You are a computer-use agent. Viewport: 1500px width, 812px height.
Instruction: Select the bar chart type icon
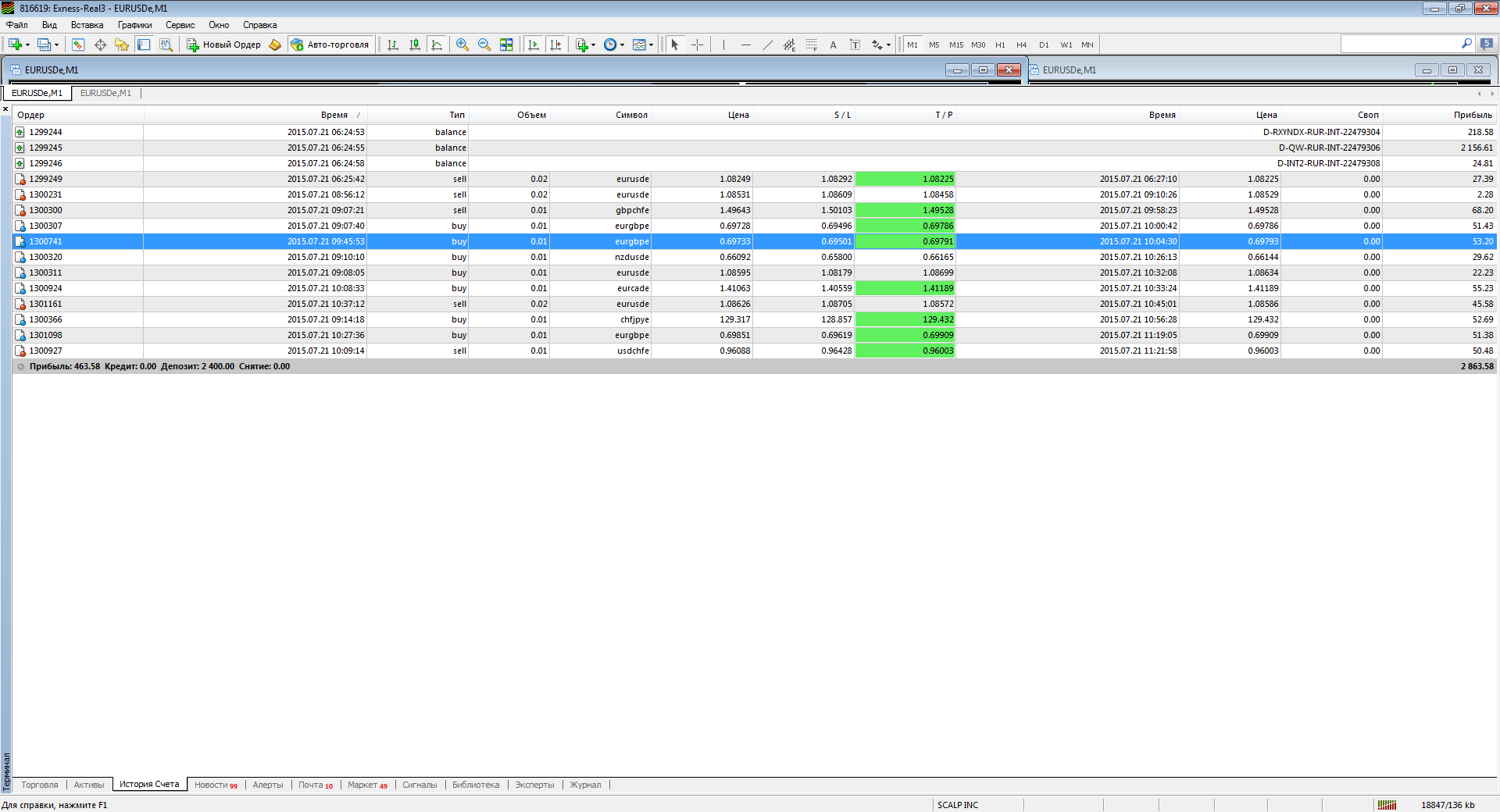point(393,45)
